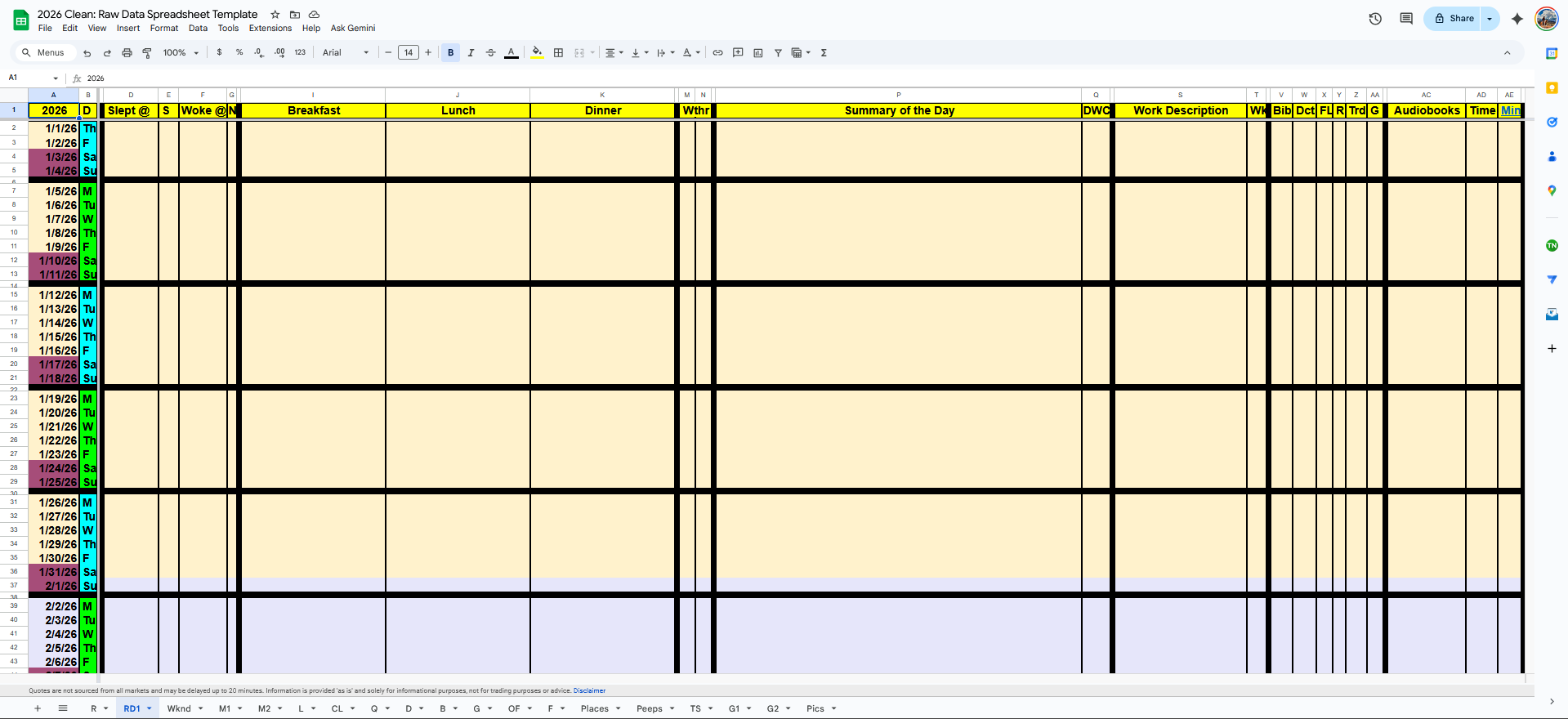Screen dimensions: 1568x719
Task: Insert a link using toolbar icon
Action: [717, 53]
